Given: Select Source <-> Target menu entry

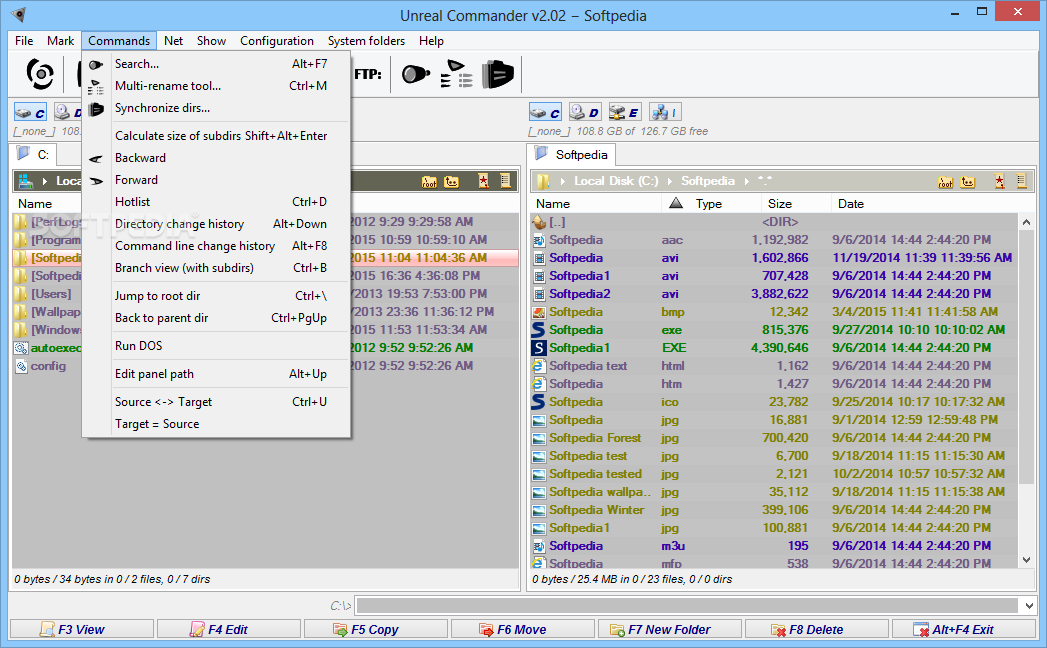Looking at the screenshot, I should coord(216,402).
